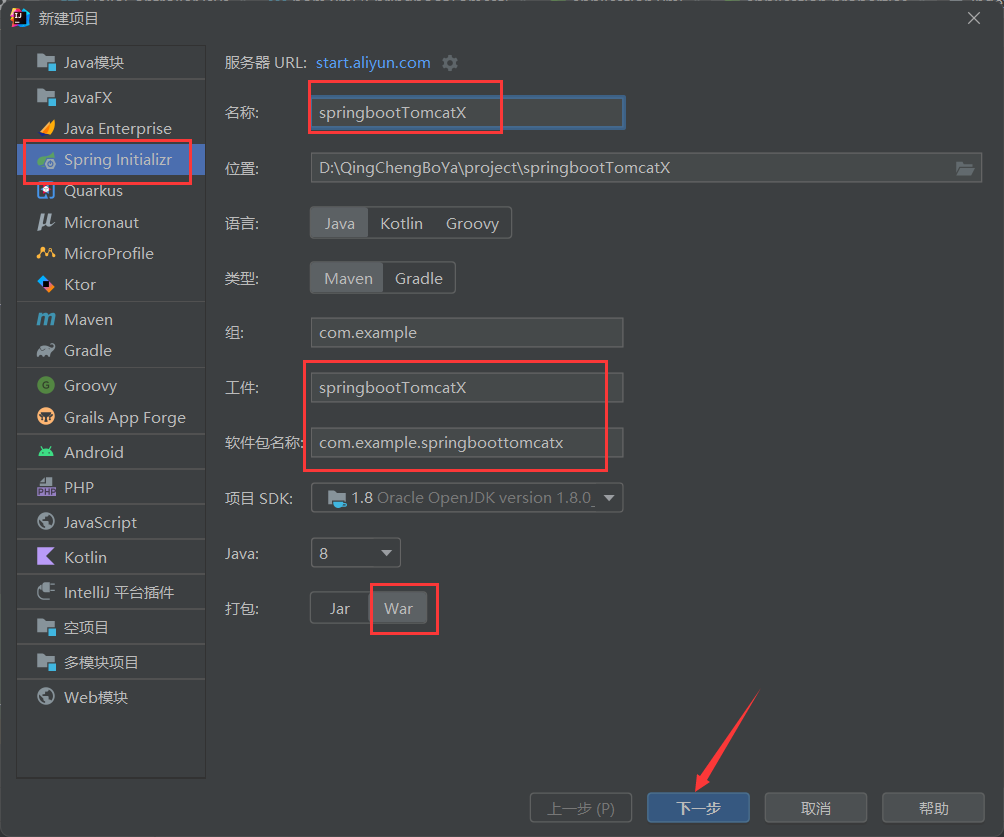Select Groovy as the language
This screenshot has height=837, width=1004.
coord(473,223)
